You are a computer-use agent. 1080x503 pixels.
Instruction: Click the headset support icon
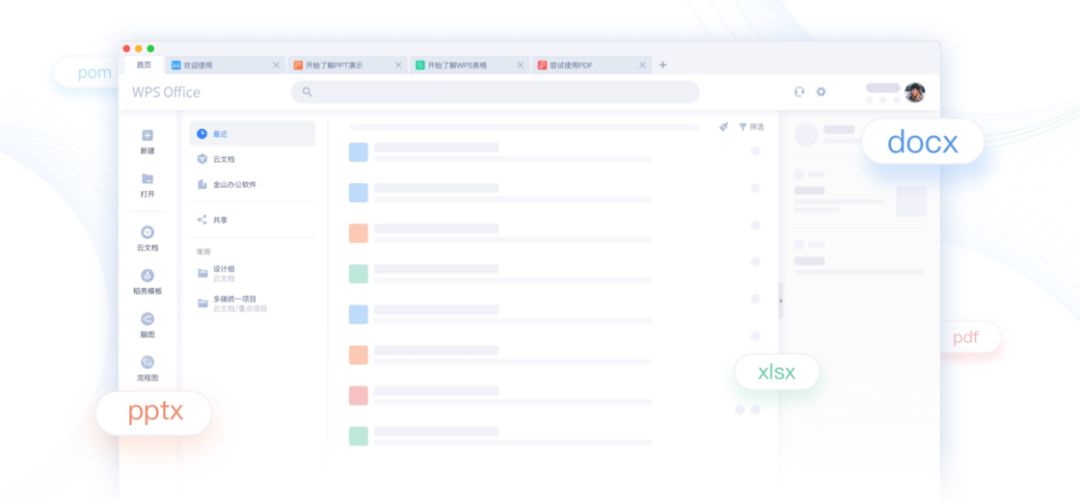[799, 92]
